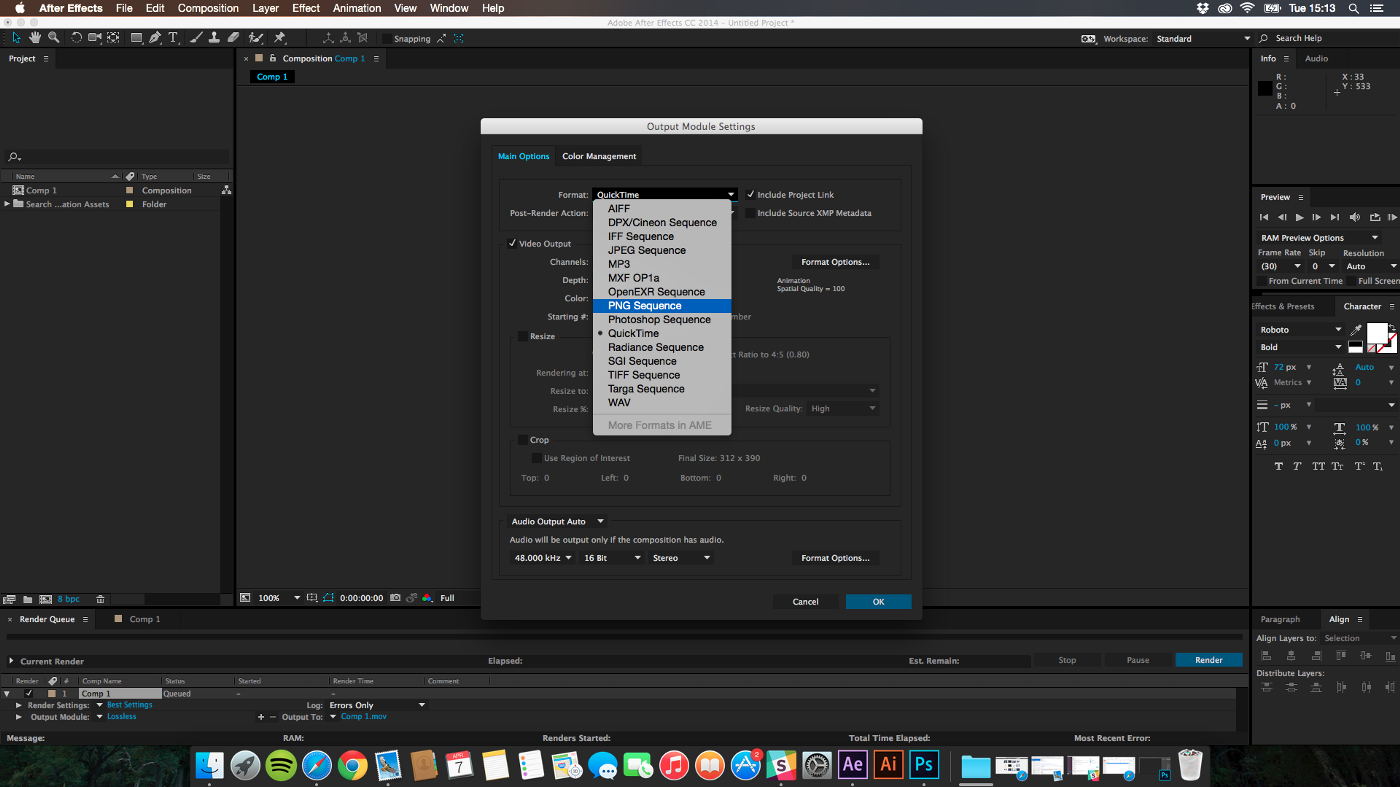Click the Render button in Render Queue
This screenshot has width=1400, height=787.
pyautogui.click(x=1208, y=660)
